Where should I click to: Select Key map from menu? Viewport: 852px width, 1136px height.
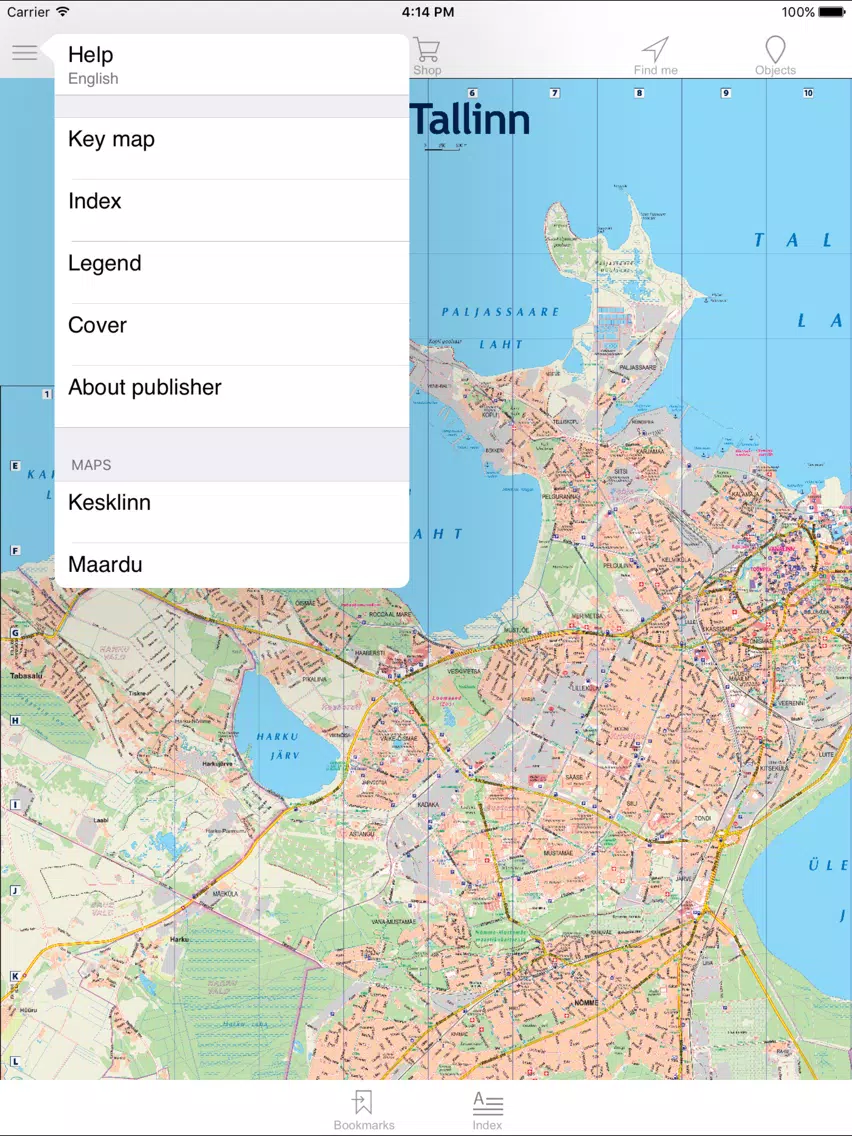(232, 148)
